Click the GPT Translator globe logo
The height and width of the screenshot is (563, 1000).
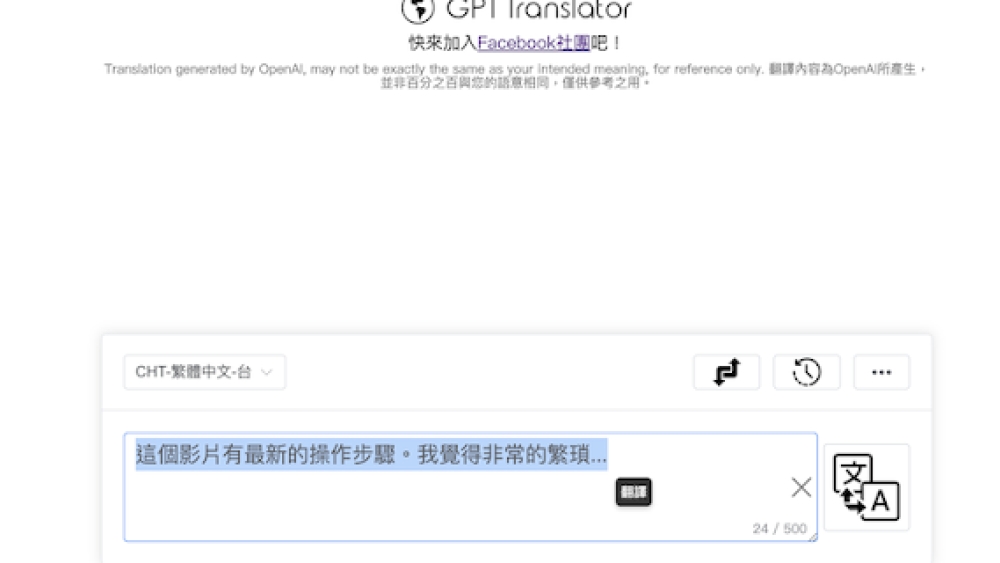418,10
